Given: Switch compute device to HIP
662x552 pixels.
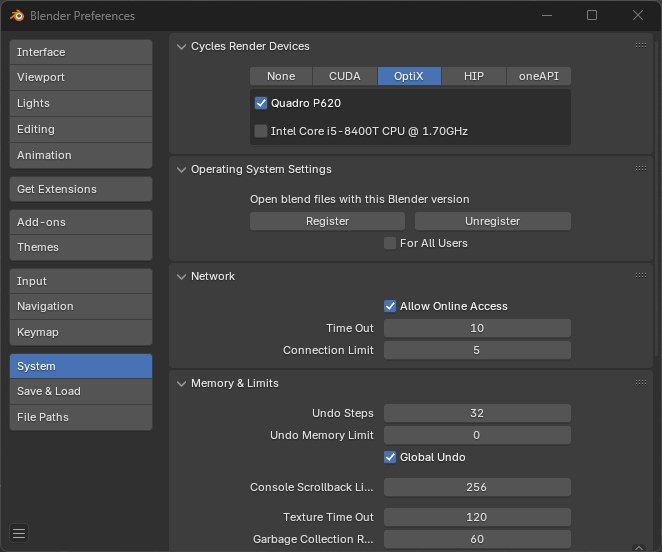Looking at the screenshot, I should 474,76.
